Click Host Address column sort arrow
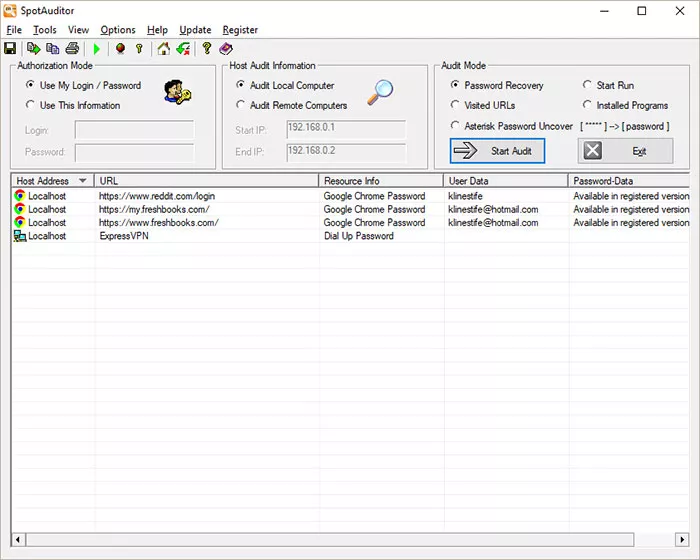This screenshot has height=560, width=700. click(x=83, y=181)
